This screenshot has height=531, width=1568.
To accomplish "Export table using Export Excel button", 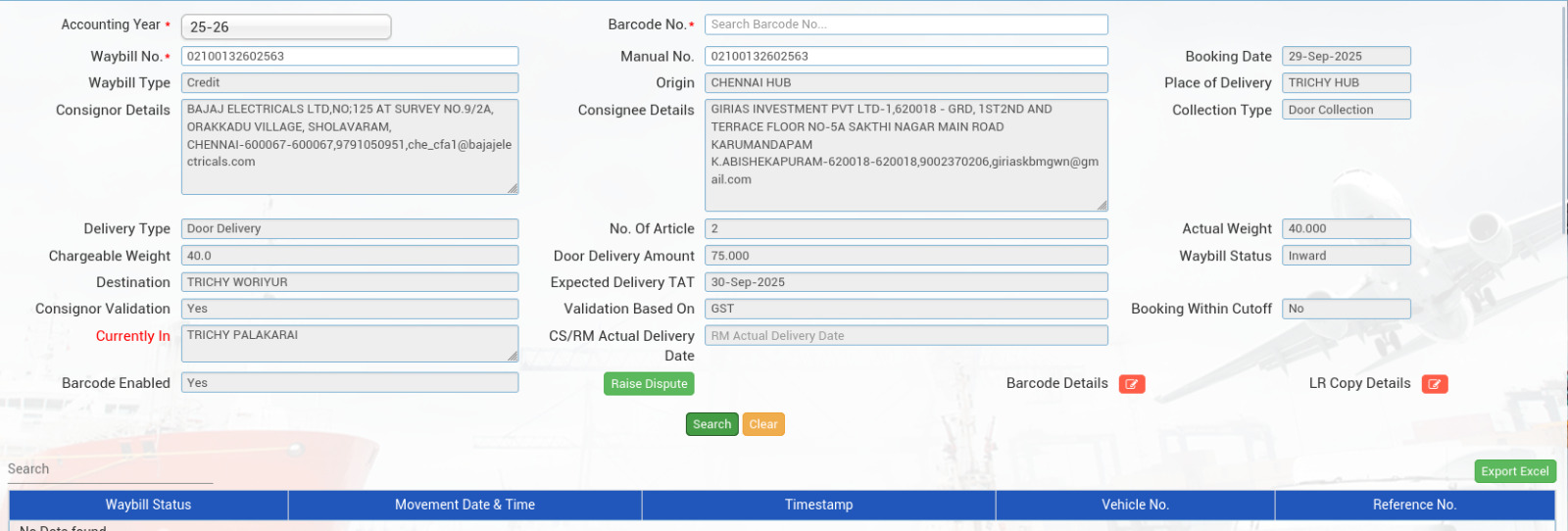I will [1514, 471].
